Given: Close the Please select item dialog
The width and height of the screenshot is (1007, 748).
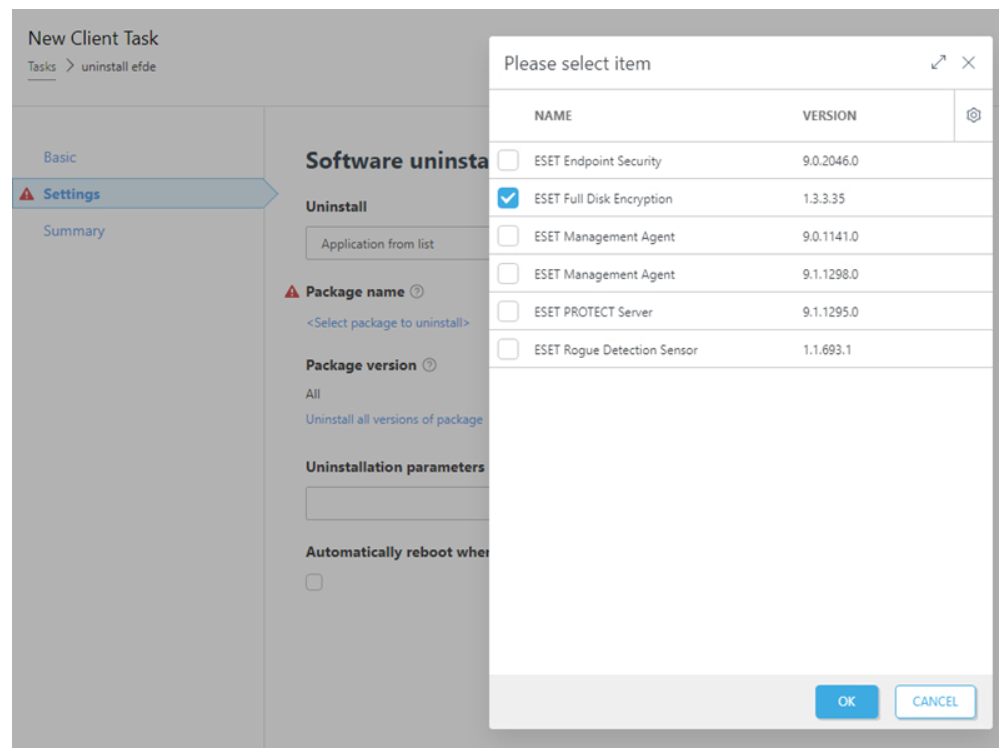Looking at the screenshot, I should tap(968, 62).
